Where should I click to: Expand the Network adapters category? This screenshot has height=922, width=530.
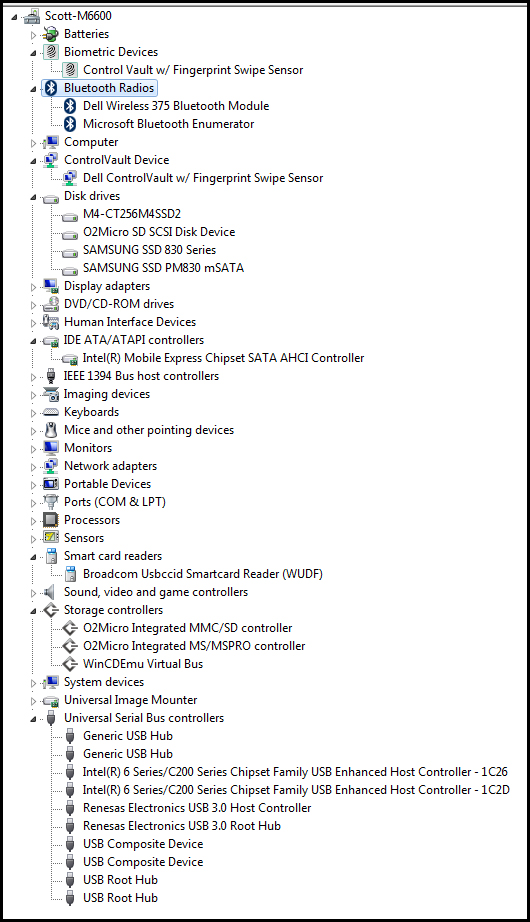click(34, 467)
